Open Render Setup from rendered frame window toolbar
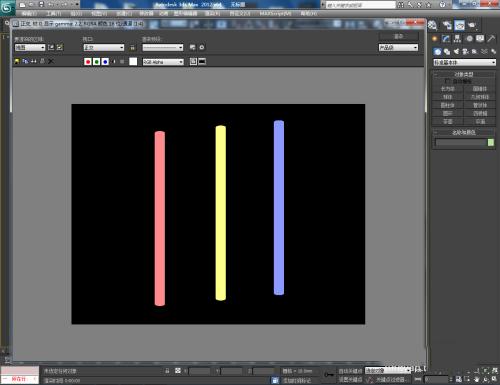The height and width of the screenshot is (385, 500). pos(192,47)
